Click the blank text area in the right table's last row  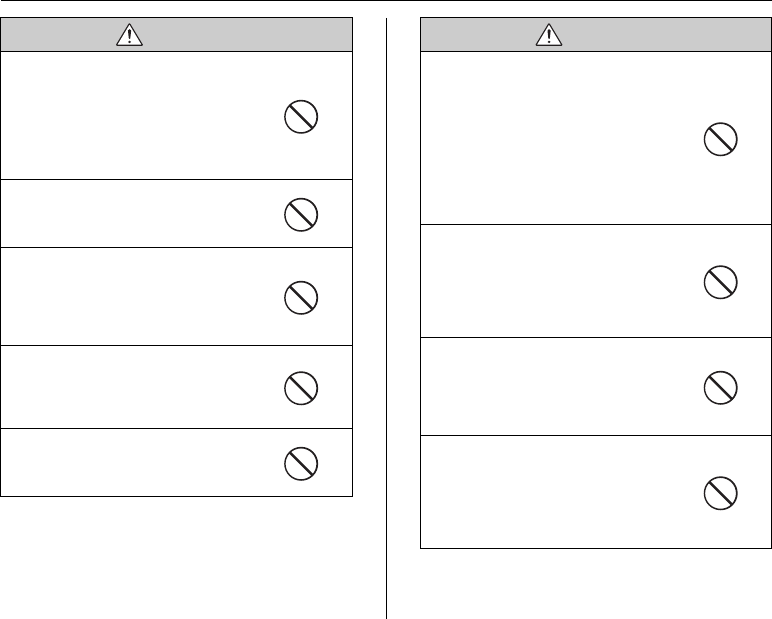[550, 491]
